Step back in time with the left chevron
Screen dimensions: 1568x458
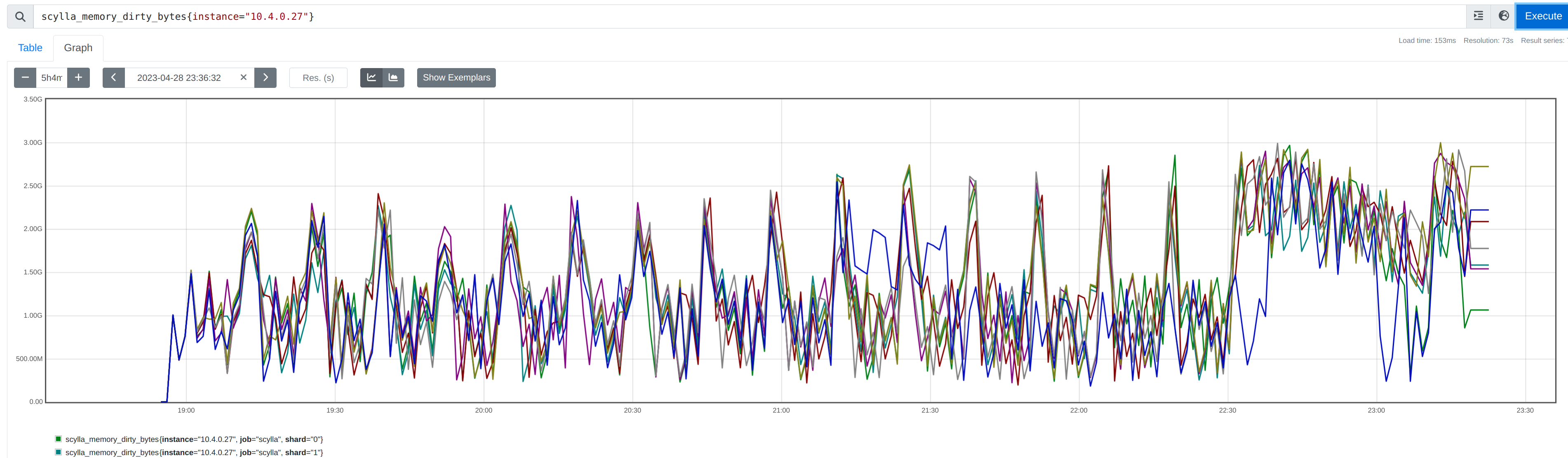[x=113, y=77]
